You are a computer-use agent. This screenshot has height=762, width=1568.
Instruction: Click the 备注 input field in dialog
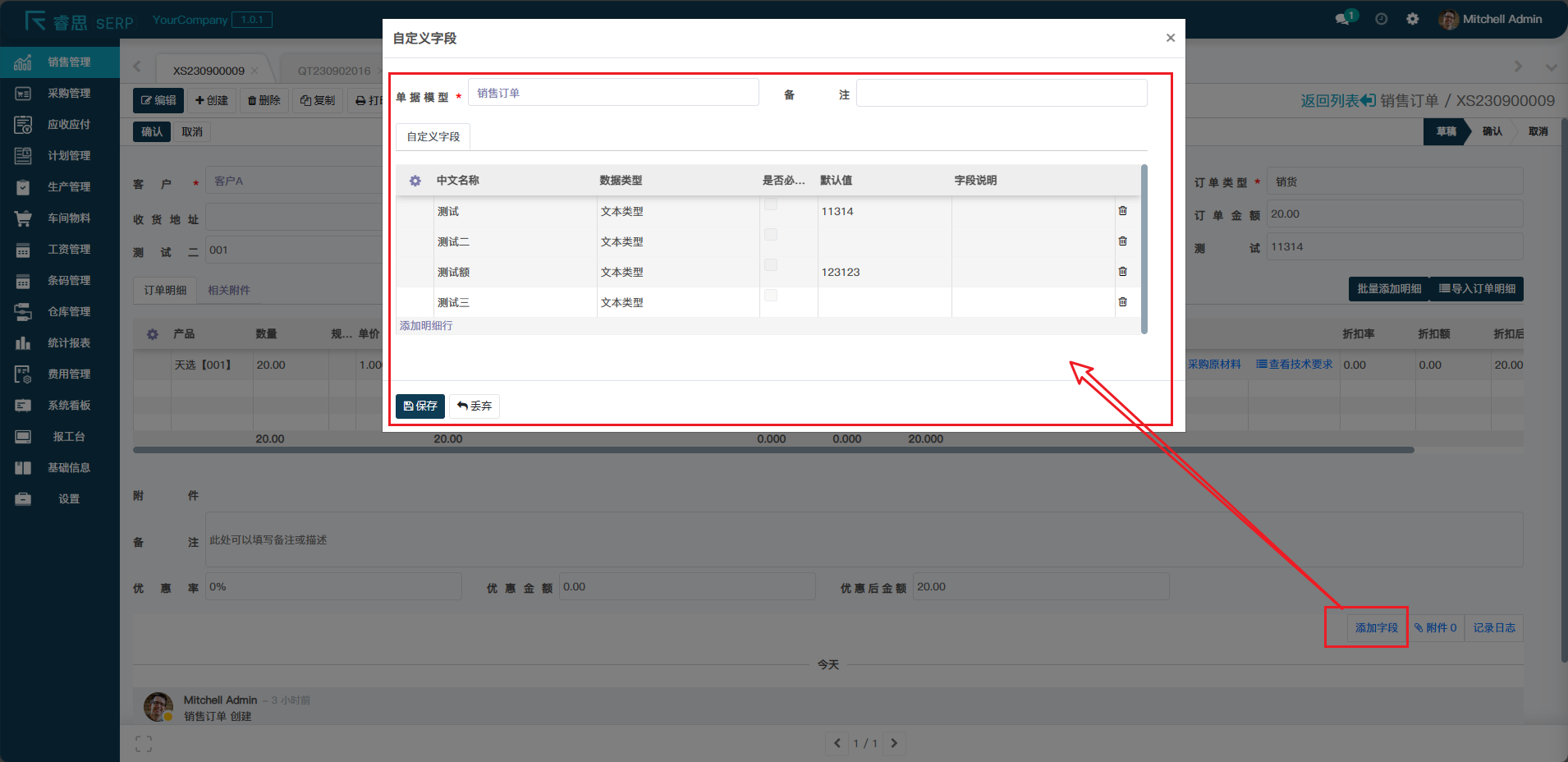tap(1001, 93)
